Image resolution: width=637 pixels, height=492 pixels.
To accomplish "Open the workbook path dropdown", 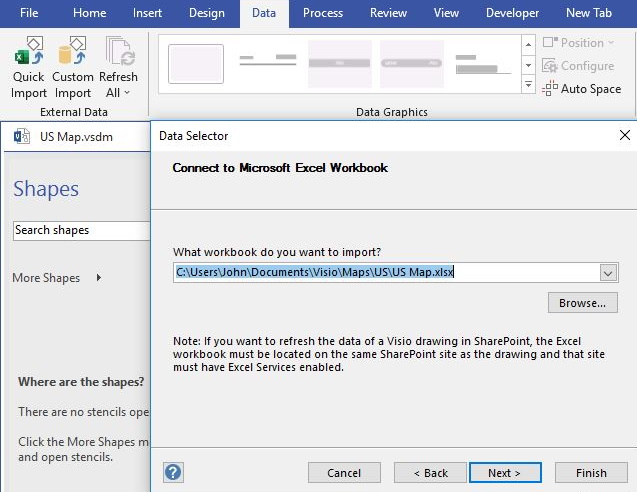I will tap(608, 272).
